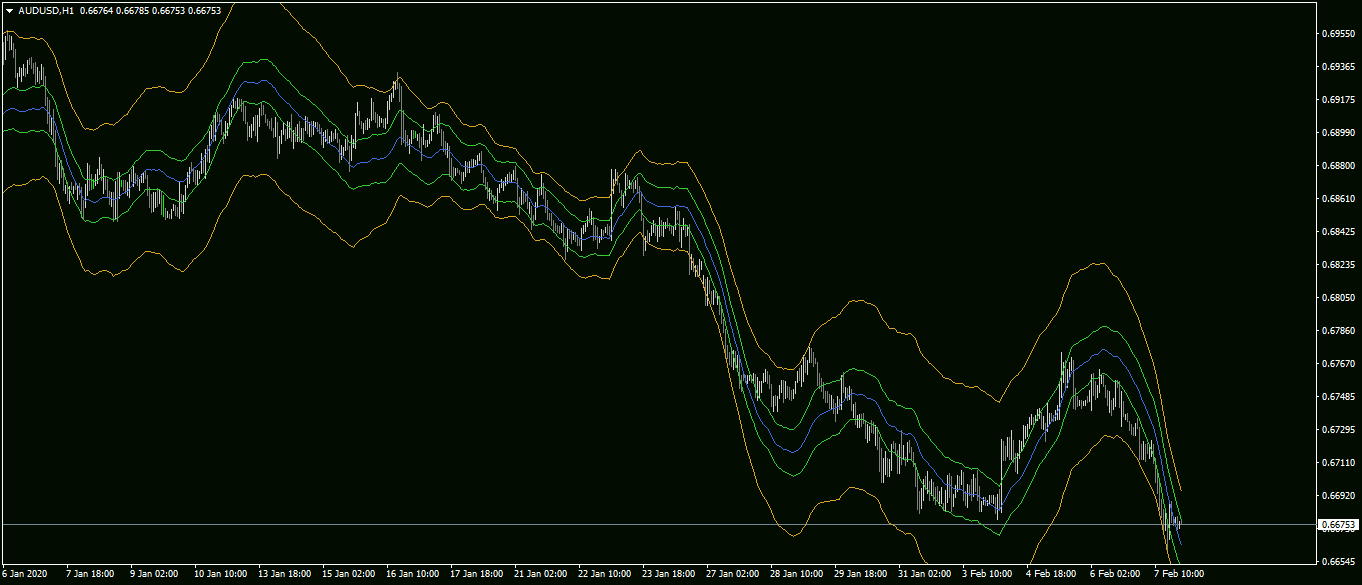This screenshot has width=1362, height=585.
Task: Click the 6 Jan 2020 date label
Action: [x=25, y=574]
